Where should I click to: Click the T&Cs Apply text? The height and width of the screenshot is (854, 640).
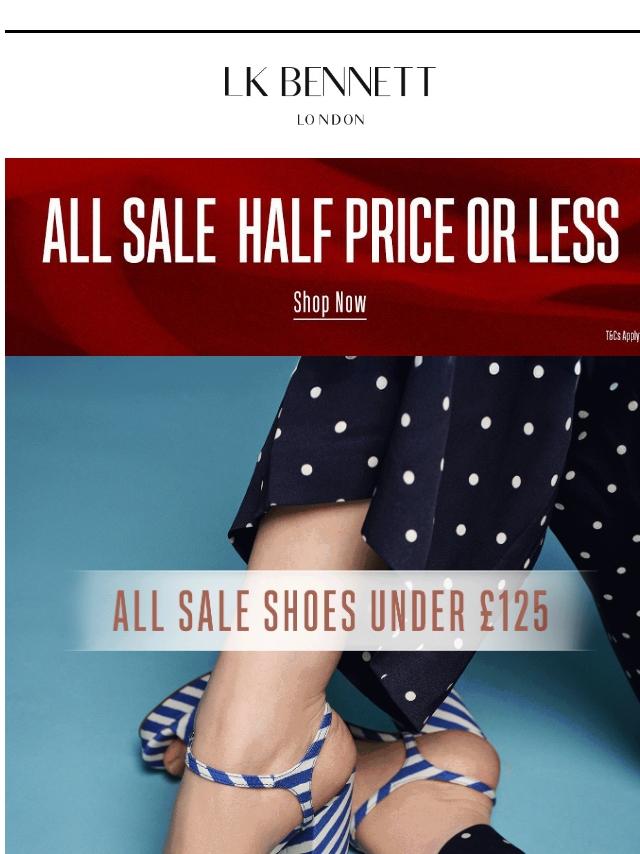[x=622, y=336]
